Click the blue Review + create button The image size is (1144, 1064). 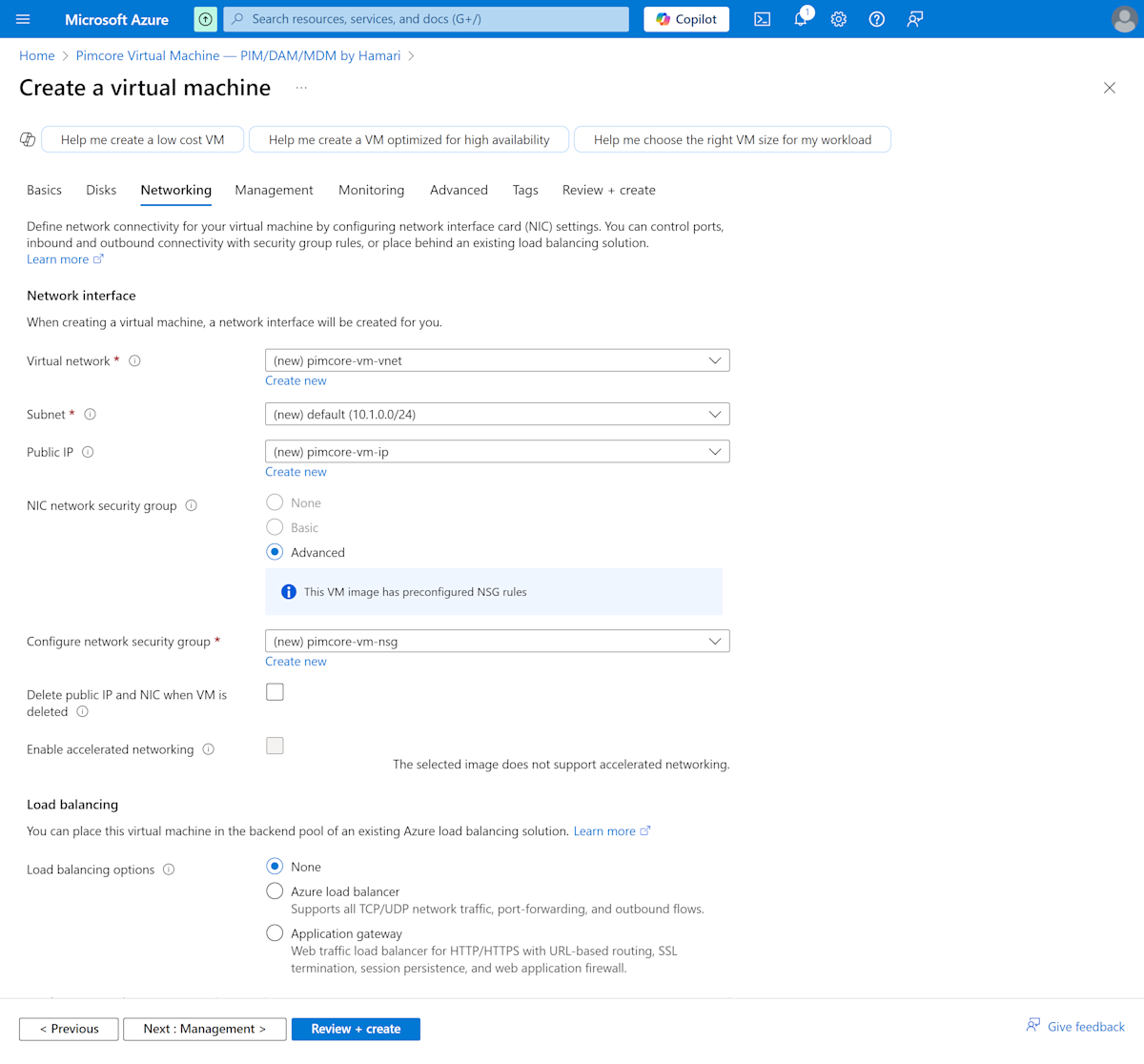[x=356, y=1030]
